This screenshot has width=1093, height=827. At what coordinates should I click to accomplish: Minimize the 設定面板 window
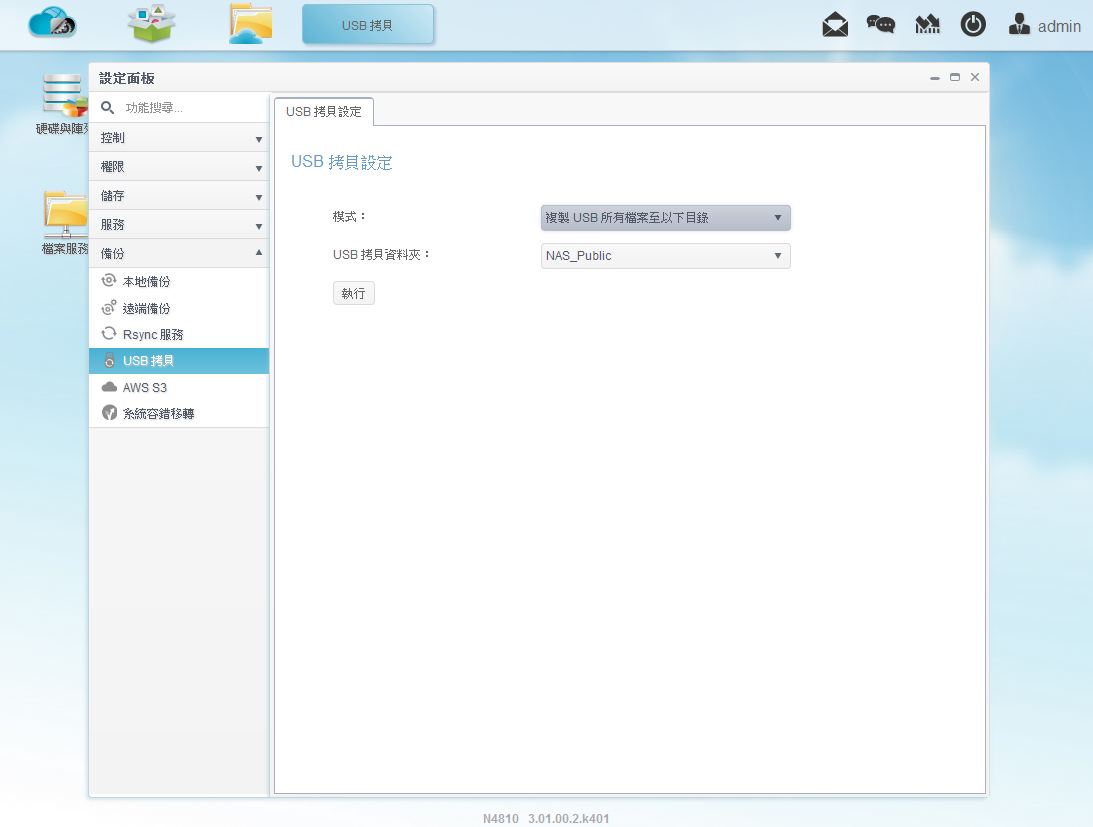(x=935, y=77)
